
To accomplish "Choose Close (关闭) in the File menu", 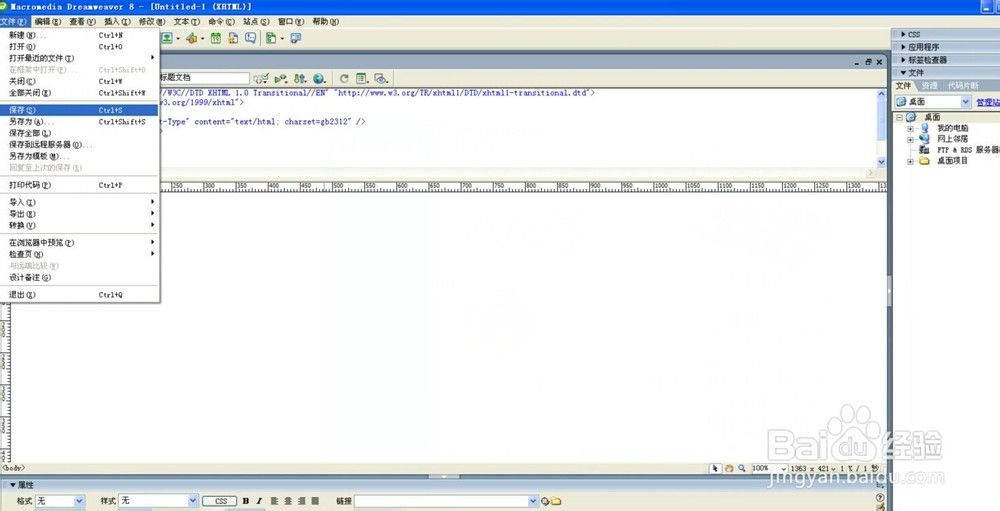I will pyautogui.click(x=80, y=81).
